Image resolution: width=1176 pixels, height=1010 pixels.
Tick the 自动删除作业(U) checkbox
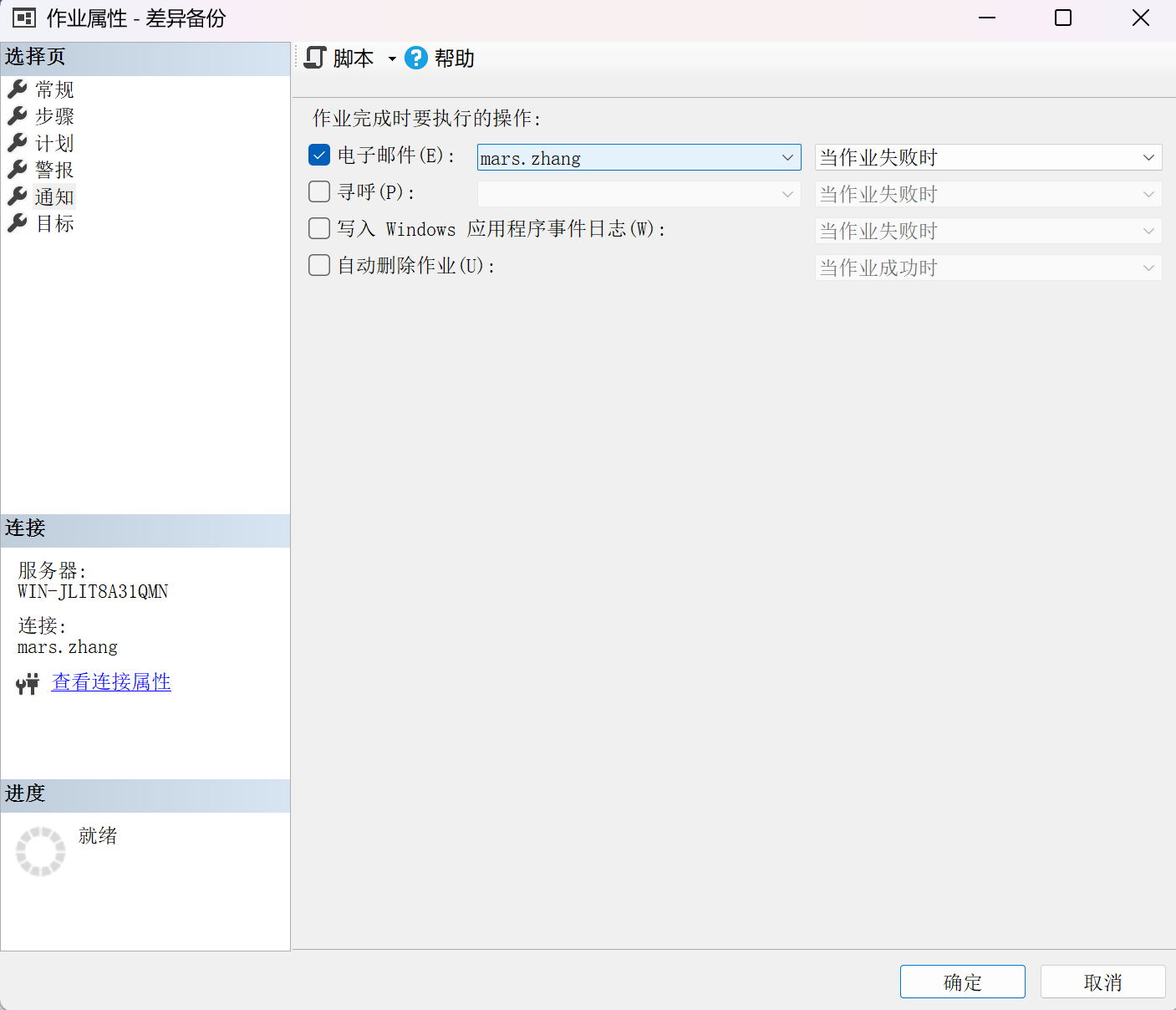click(319, 265)
